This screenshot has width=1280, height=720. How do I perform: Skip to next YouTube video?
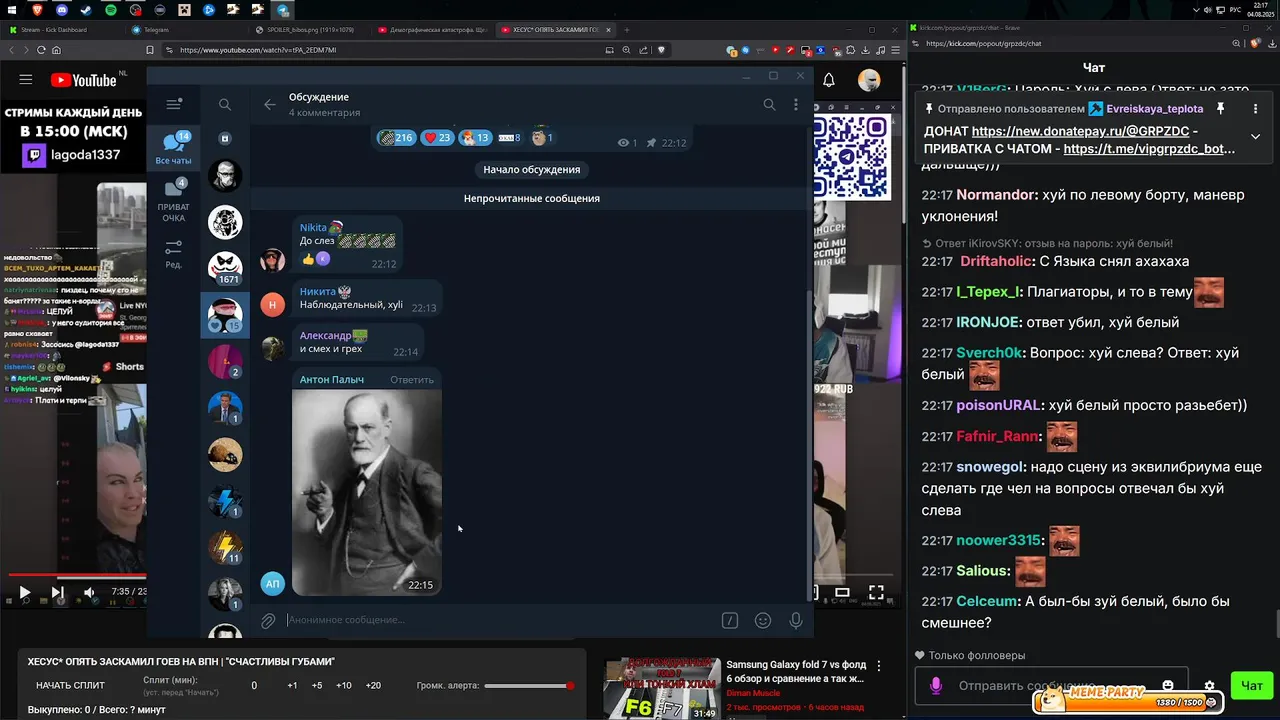(x=57, y=592)
